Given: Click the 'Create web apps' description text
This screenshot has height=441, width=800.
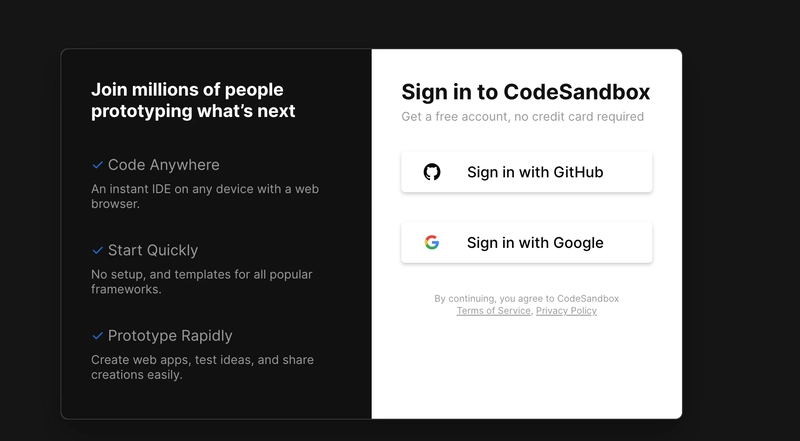Looking at the screenshot, I should (202, 367).
